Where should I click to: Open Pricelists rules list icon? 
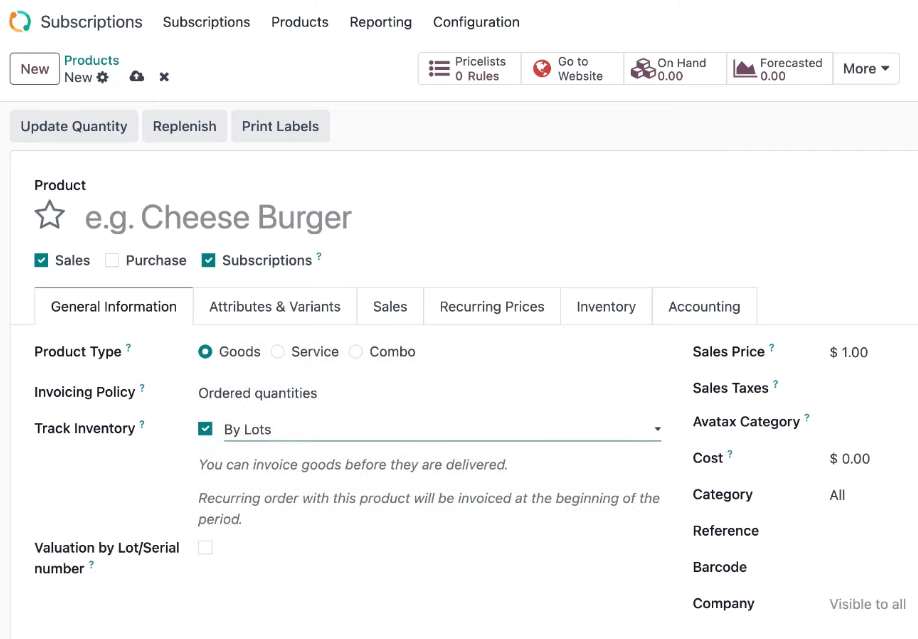(x=439, y=69)
